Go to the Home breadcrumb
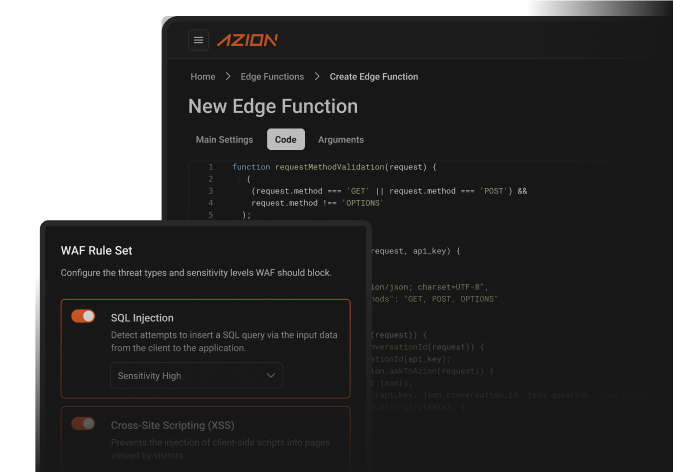This screenshot has width=673, height=472. point(203,76)
